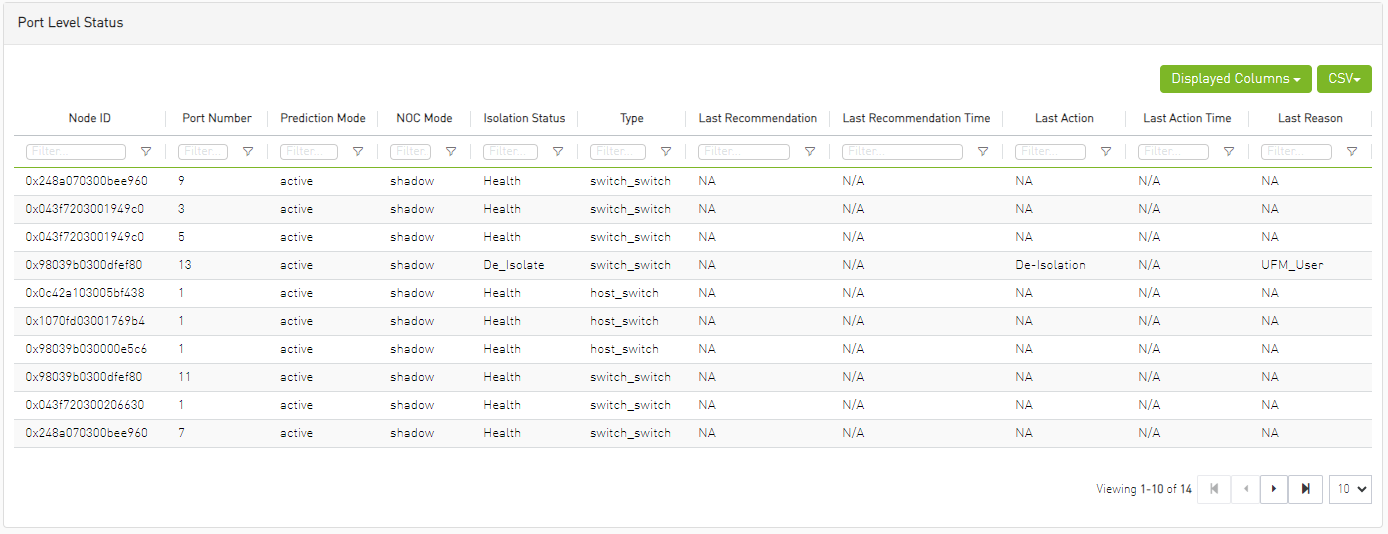Viewport: 1388px width, 534px height.
Task: Select row for node 0x0c42a103005bf438
Action: point(85,293)
